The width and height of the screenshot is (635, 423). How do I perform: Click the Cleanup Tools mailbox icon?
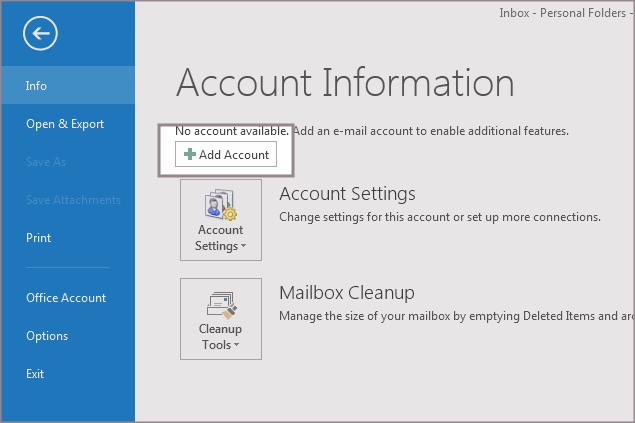pos(220,304)
